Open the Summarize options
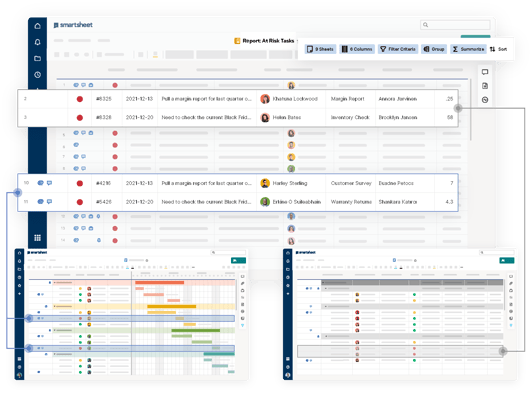Screen dimensions: 531x396 pos(468,49)
